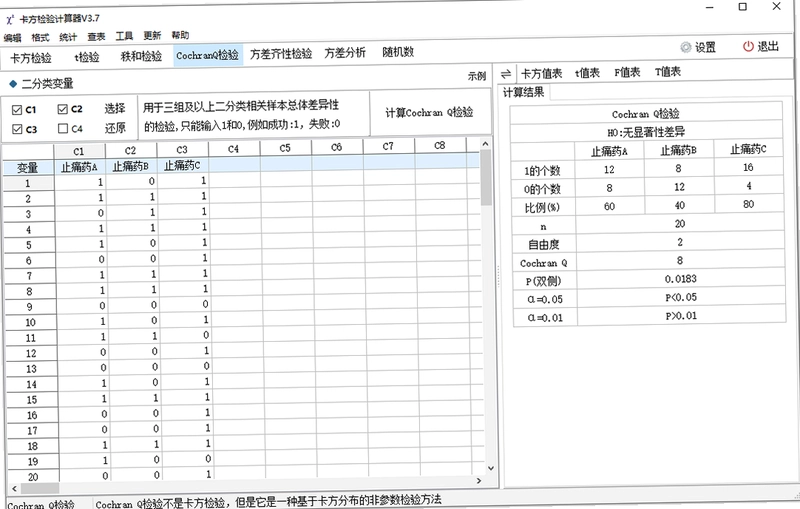Open the 帮助 menu

[180, 35]
